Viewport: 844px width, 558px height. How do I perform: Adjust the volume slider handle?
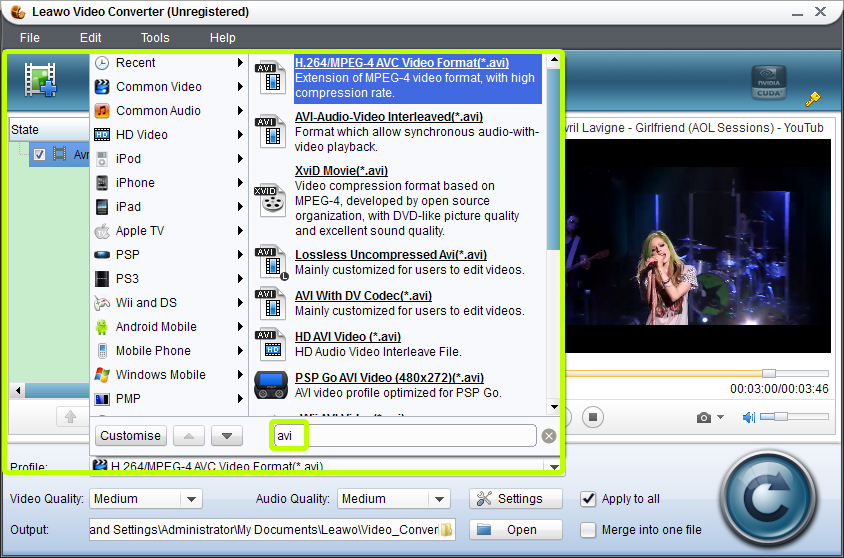tap(781, 416)
